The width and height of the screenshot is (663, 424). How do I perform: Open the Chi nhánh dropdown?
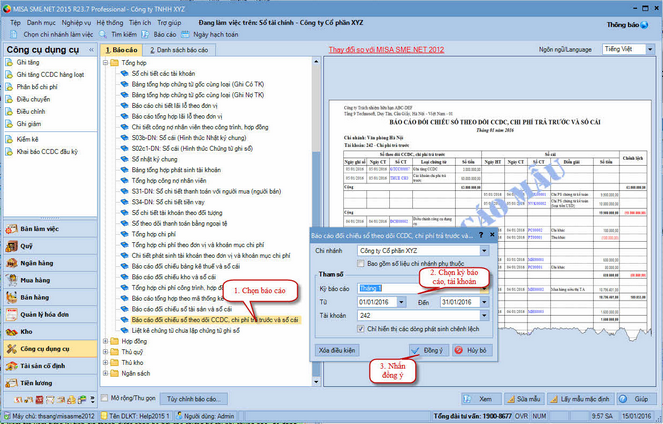(x=484, y=251)
